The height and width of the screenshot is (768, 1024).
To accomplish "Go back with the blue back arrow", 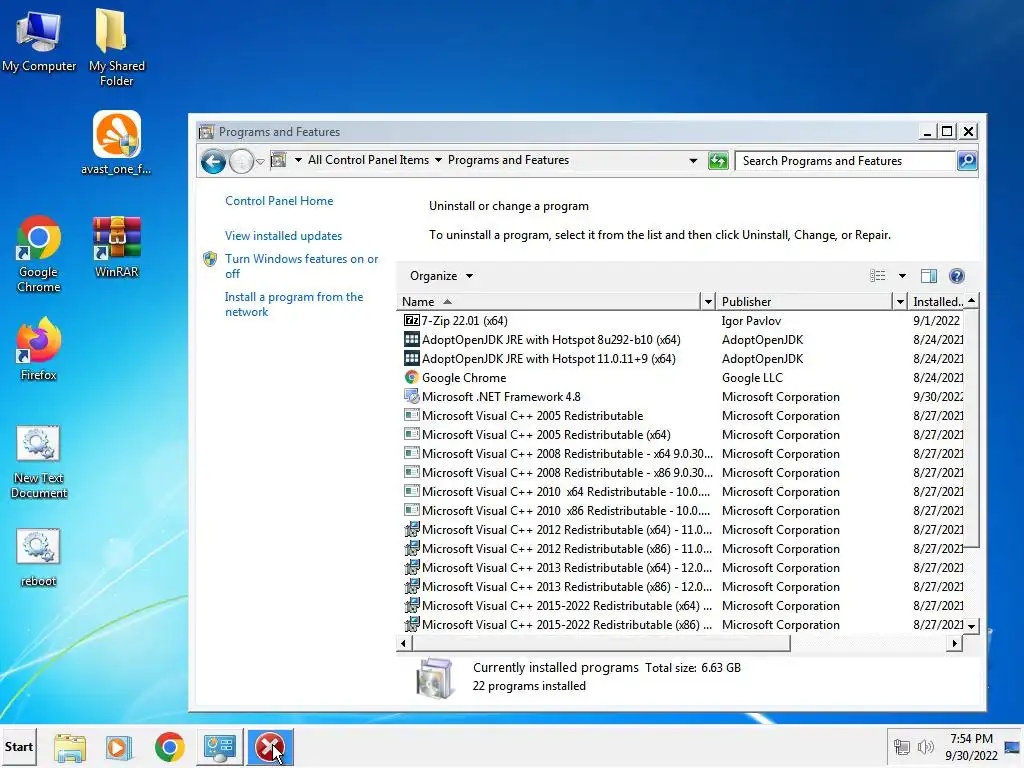I will 213,161.
